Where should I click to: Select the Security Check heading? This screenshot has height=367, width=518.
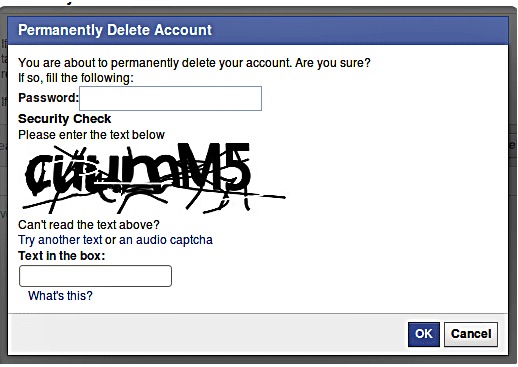[64, 119]
